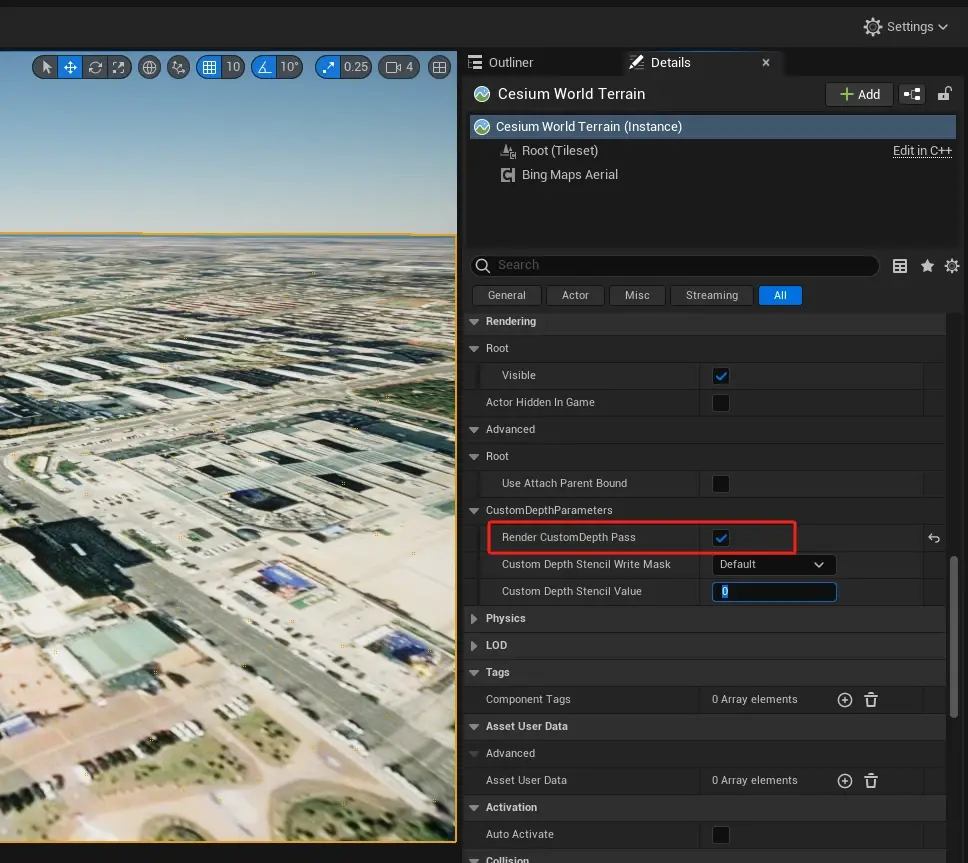Viewport: 968px width, 863px height.
Task: Collapse the Tags section
Action: 474,673
